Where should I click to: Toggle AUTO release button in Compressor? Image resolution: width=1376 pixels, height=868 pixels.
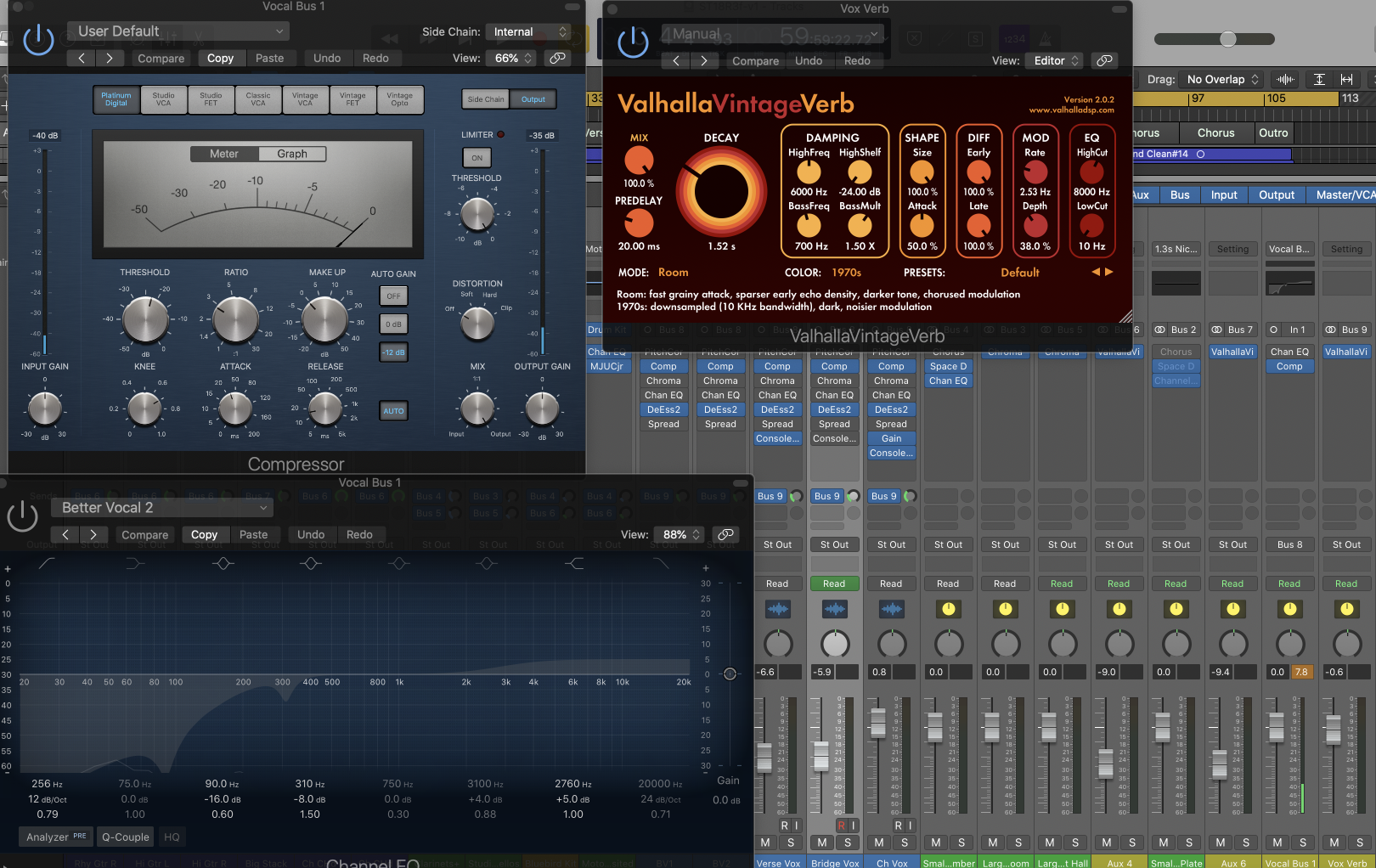pos(393,410)
